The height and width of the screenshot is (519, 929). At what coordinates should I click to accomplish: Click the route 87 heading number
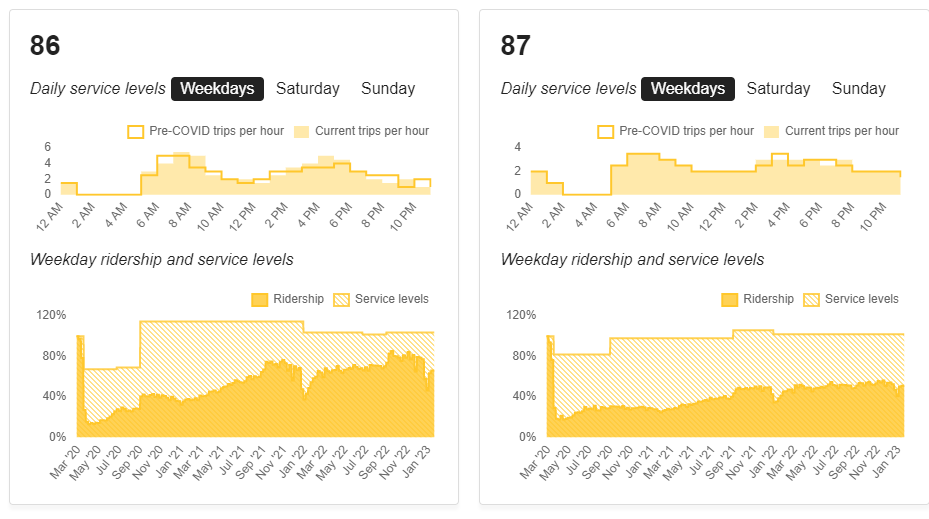(x=515, y=46)
